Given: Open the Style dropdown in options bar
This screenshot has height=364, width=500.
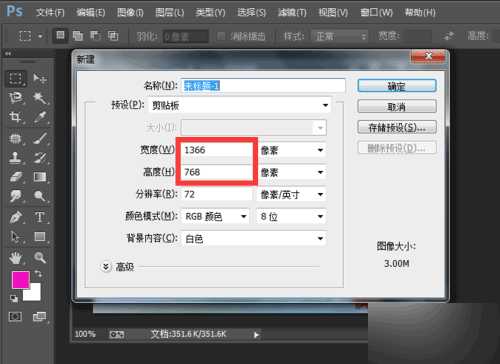Looking at the screenshot, I should coord(339,36).
